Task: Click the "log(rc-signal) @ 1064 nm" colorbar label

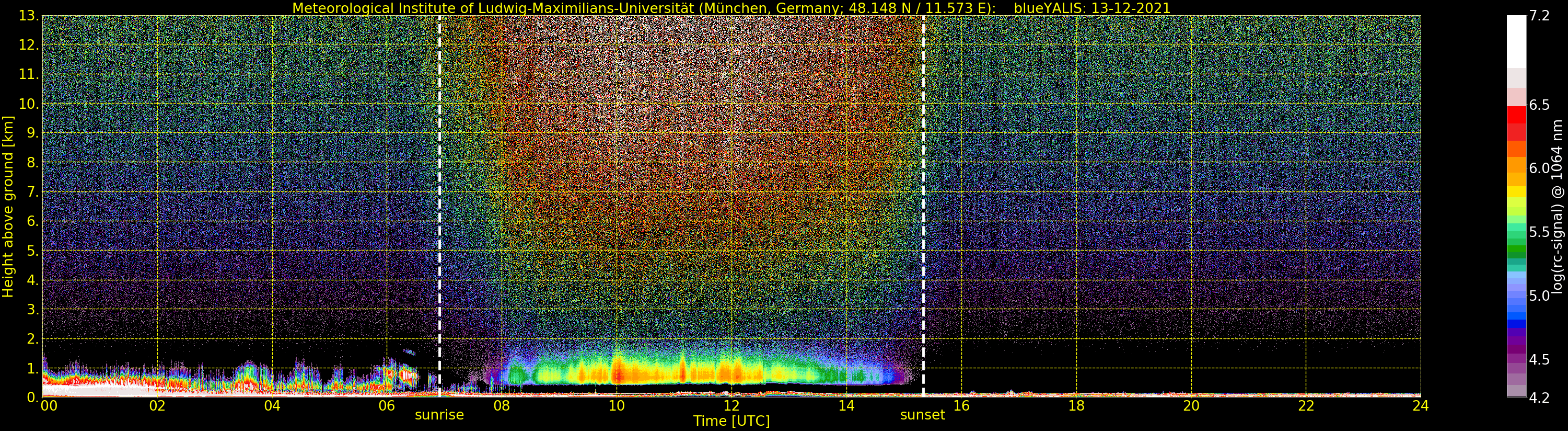Action: click(x=1557, y=207)
